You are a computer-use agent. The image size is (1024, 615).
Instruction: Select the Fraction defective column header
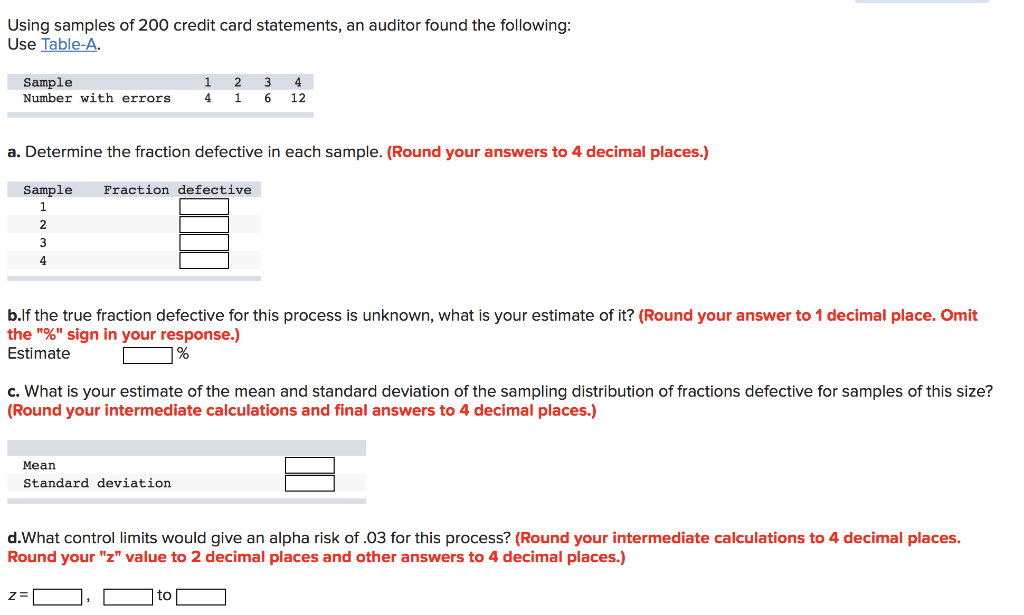point(178,189)
